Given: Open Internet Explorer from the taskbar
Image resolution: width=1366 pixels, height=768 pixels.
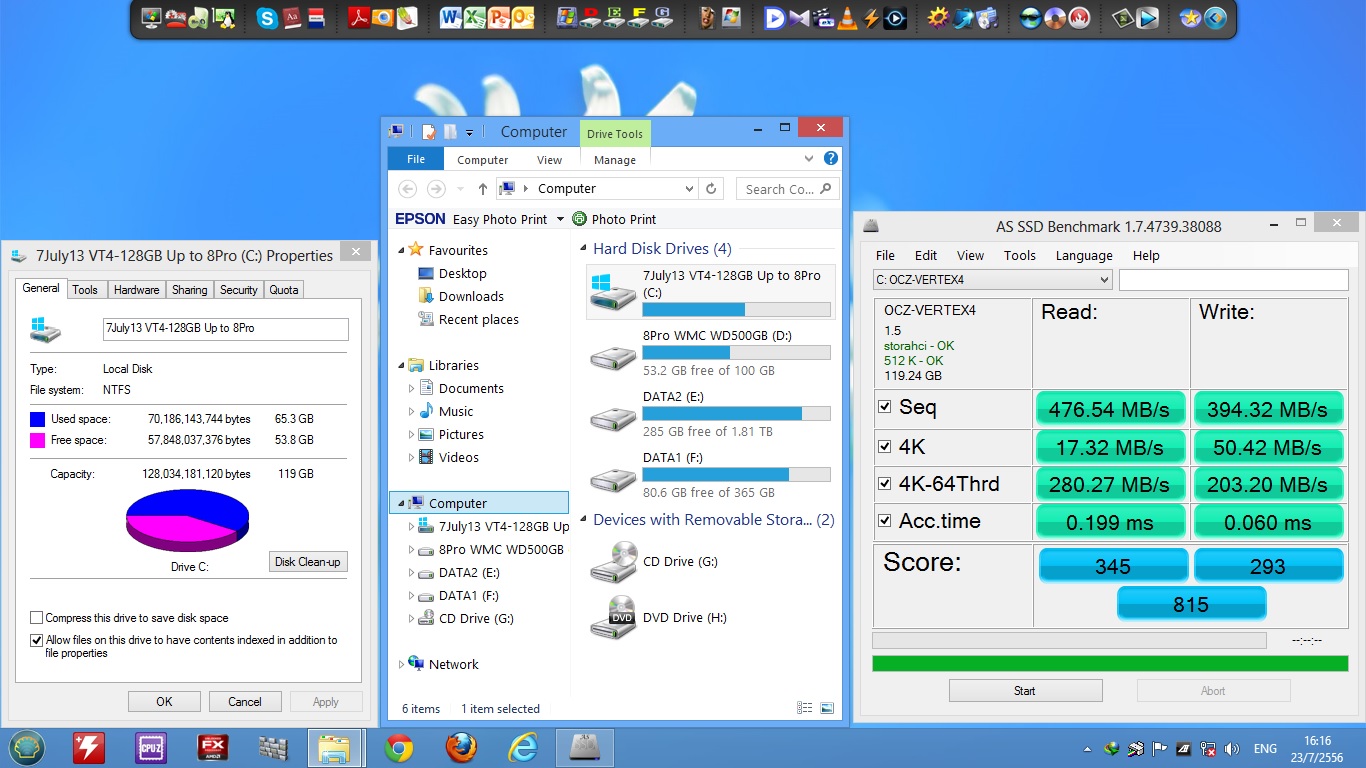Looking at the screenshot, I should [x=523, y=747].
